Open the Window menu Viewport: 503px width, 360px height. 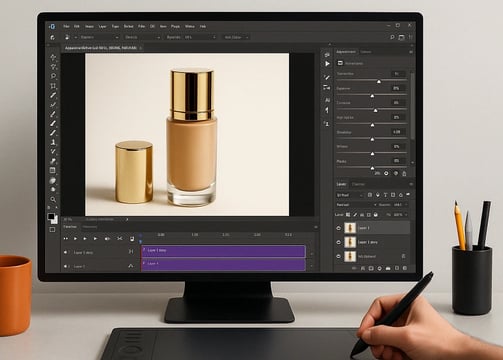pos(190,26)
